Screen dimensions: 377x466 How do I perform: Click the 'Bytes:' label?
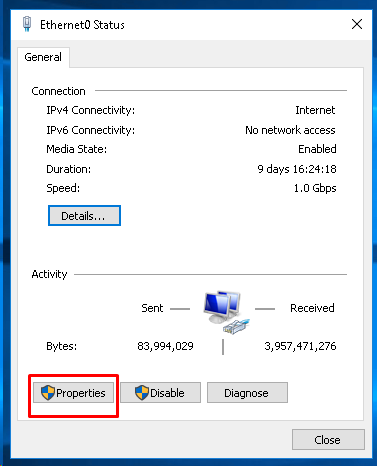pos(62,346)
